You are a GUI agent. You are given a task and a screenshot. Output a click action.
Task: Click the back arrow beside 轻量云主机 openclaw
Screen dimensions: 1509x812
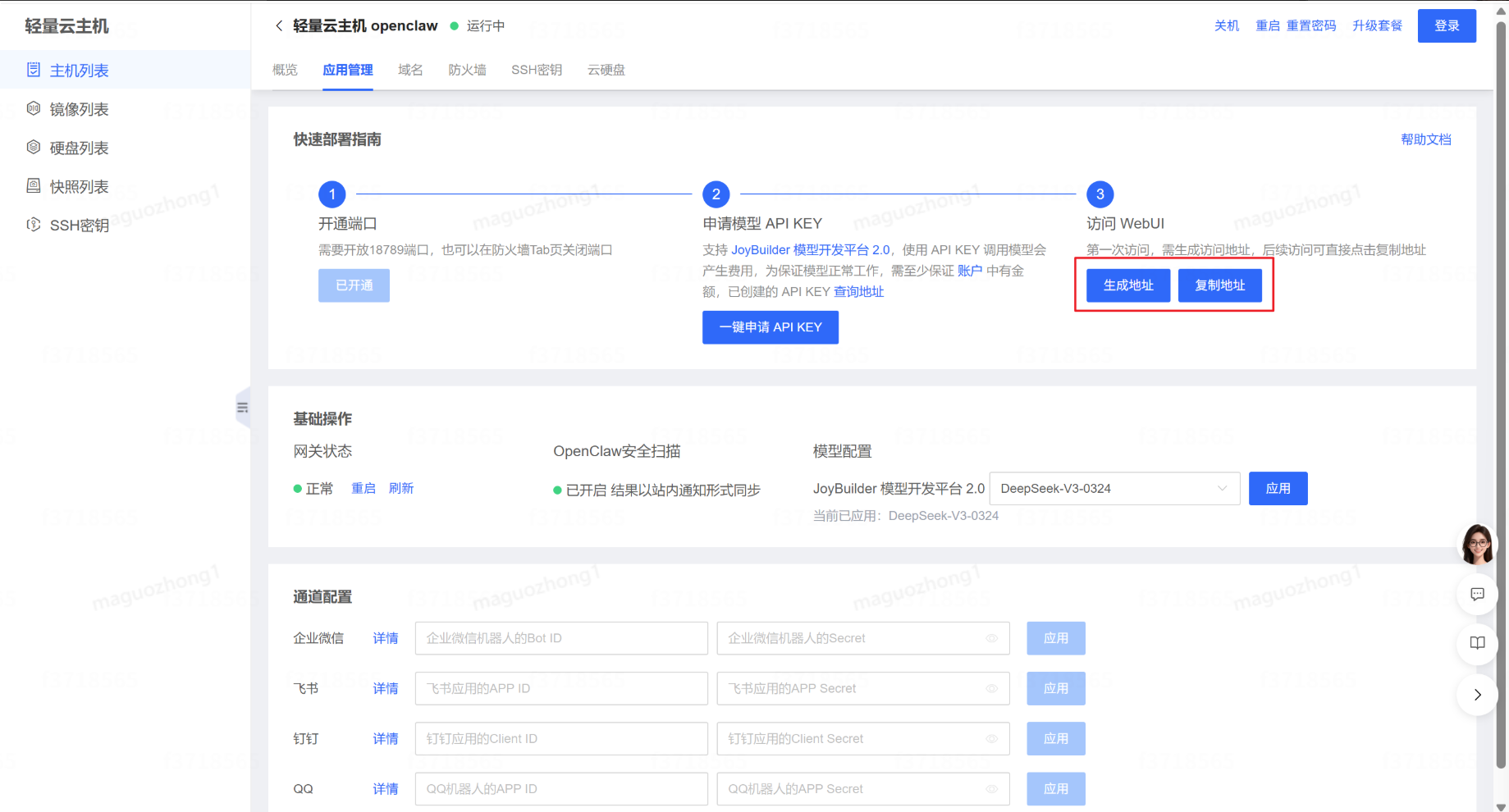pyautogui.click(x=279, y=26)
